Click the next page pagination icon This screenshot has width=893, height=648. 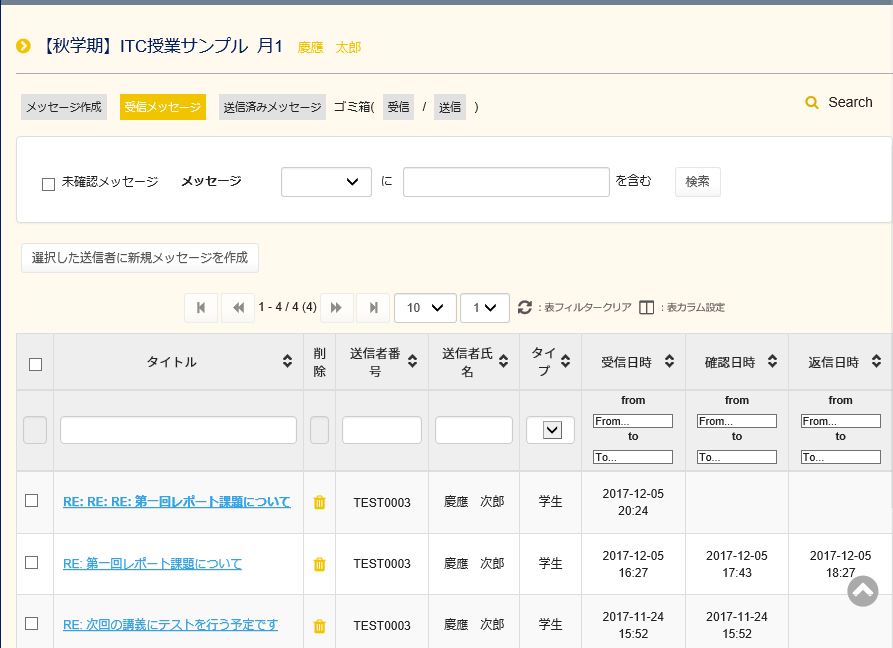tap(337, 308)
